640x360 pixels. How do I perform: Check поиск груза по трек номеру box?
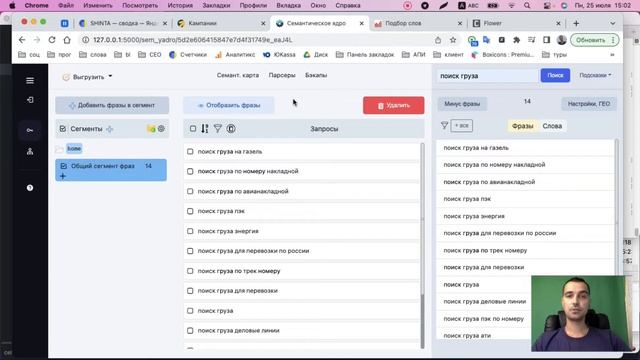(x=190, y=271)
